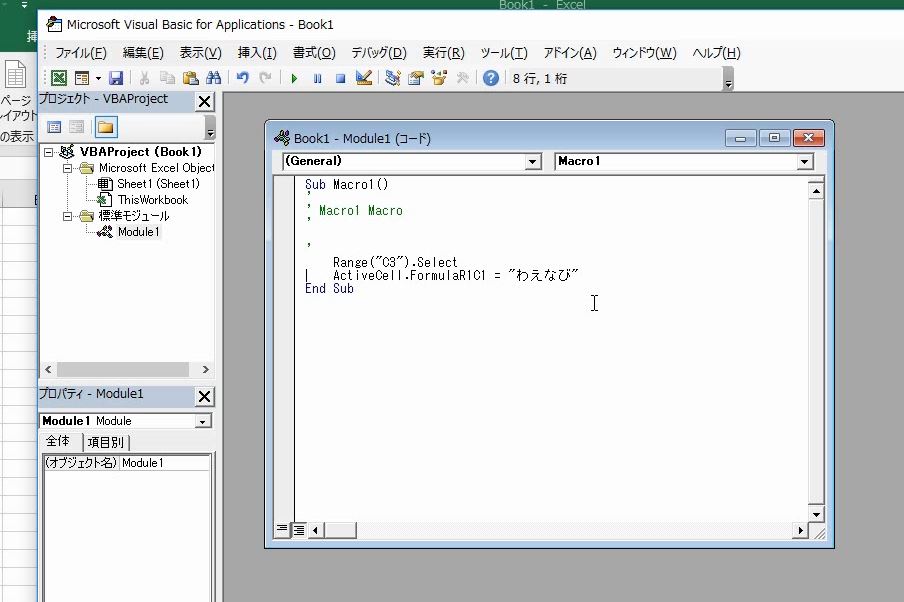The image size is (904, 602).
Task: Click the Break pause icon
Action: pos(317,78)
